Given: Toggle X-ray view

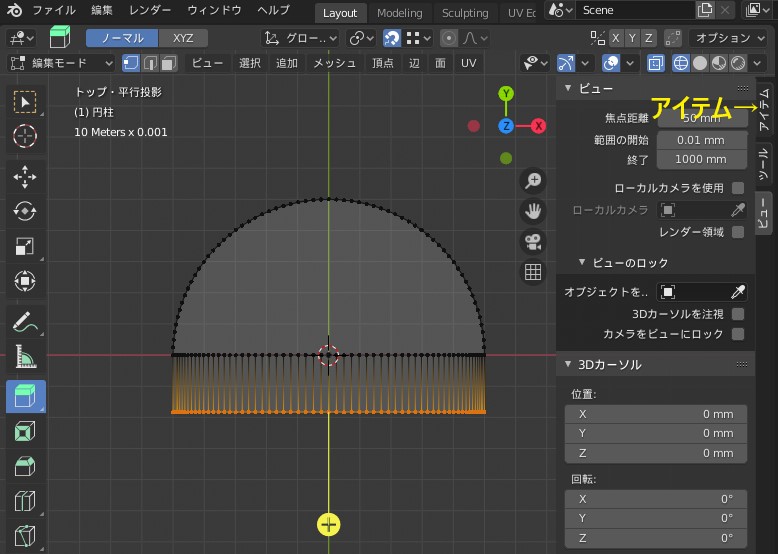Looking at the screenshot, I should [655, 63].
